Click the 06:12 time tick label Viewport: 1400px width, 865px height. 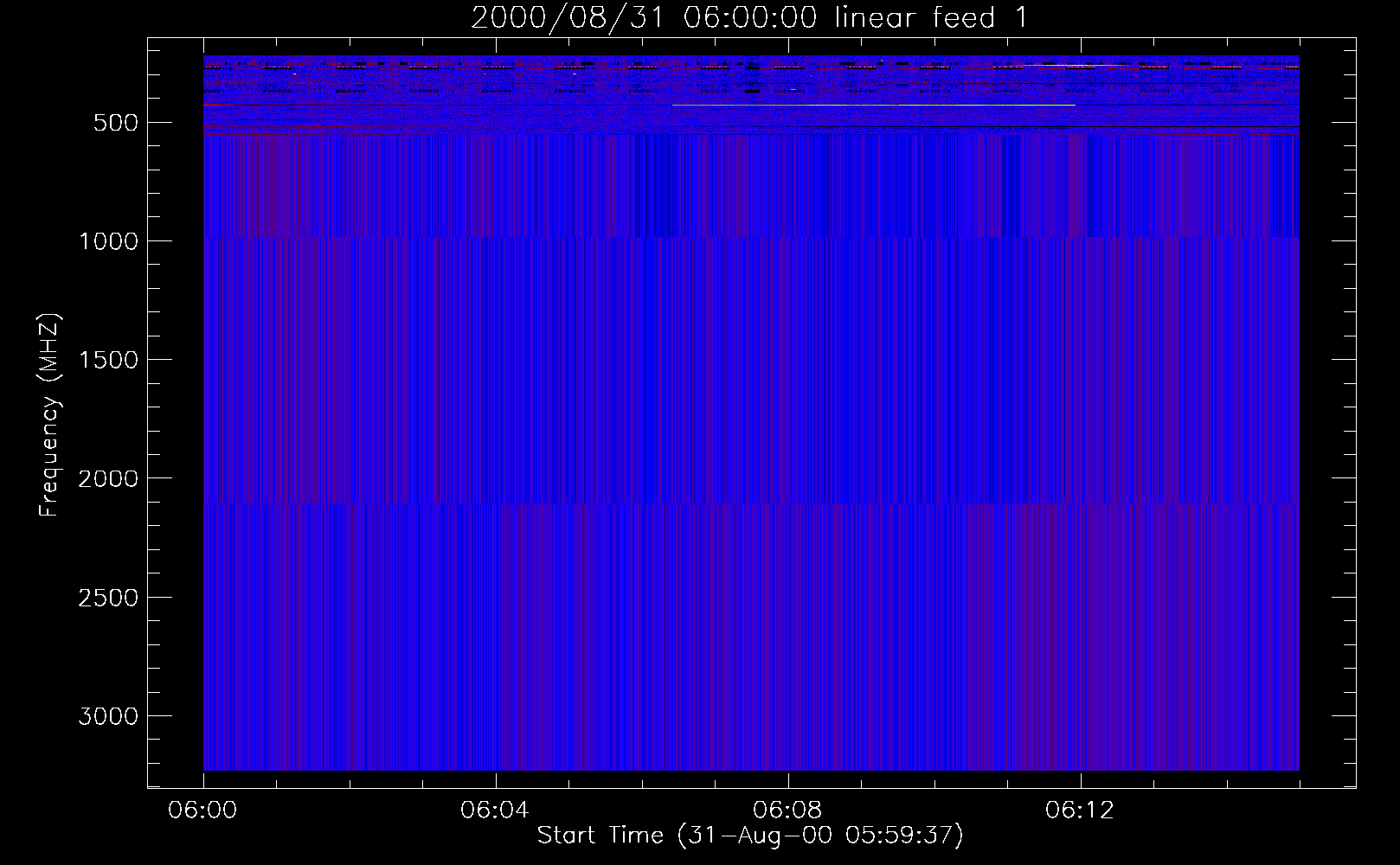(x=1081, y=811)
